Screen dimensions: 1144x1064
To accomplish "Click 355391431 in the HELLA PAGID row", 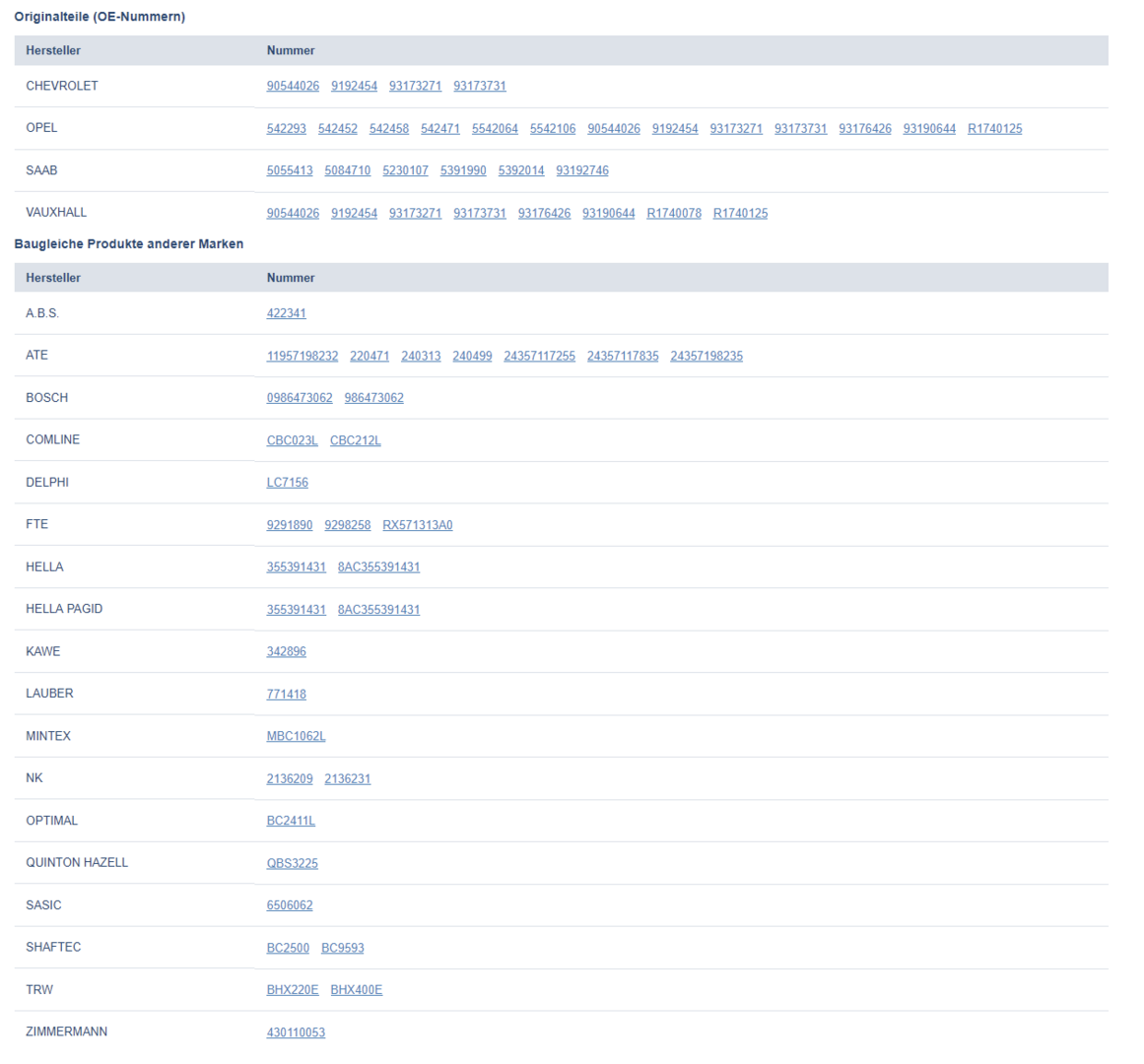I will [297, 610].
